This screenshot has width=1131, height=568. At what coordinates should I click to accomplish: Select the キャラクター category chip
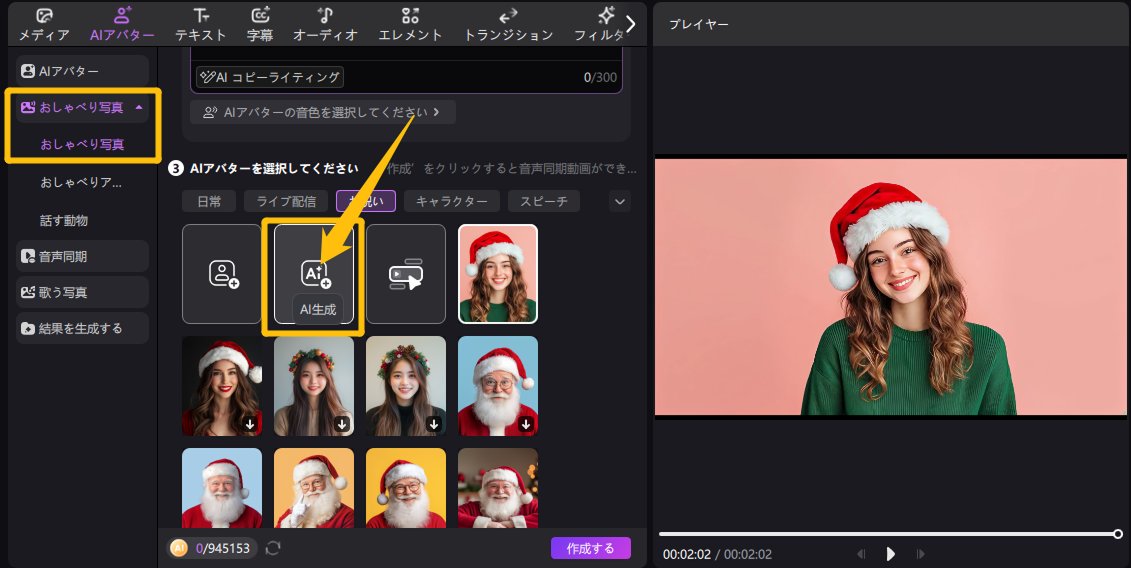[451, 201]
